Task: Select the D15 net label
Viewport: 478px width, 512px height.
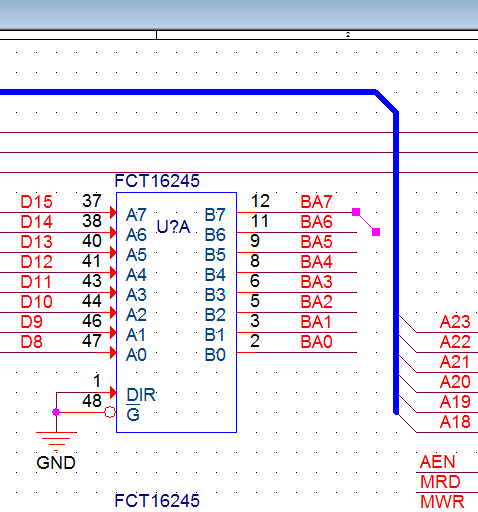Action: coord(36,202)
